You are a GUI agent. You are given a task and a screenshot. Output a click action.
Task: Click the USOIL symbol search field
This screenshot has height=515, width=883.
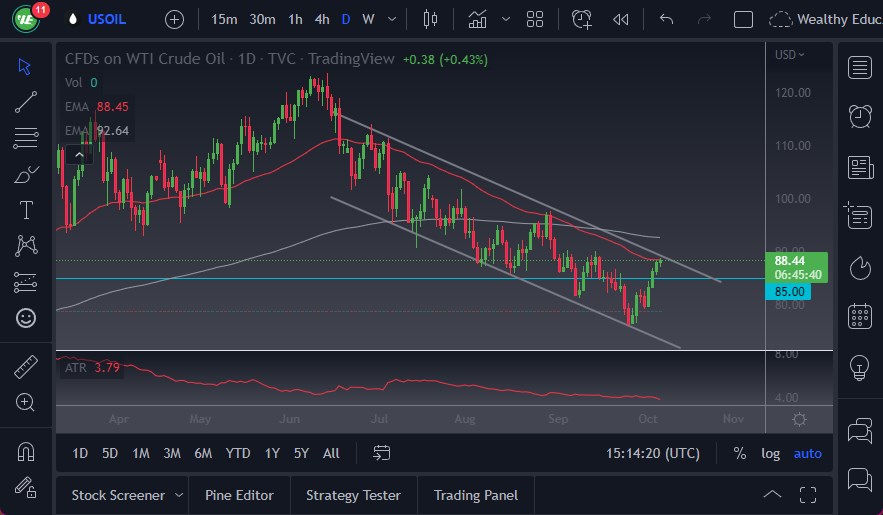[106, 19]
